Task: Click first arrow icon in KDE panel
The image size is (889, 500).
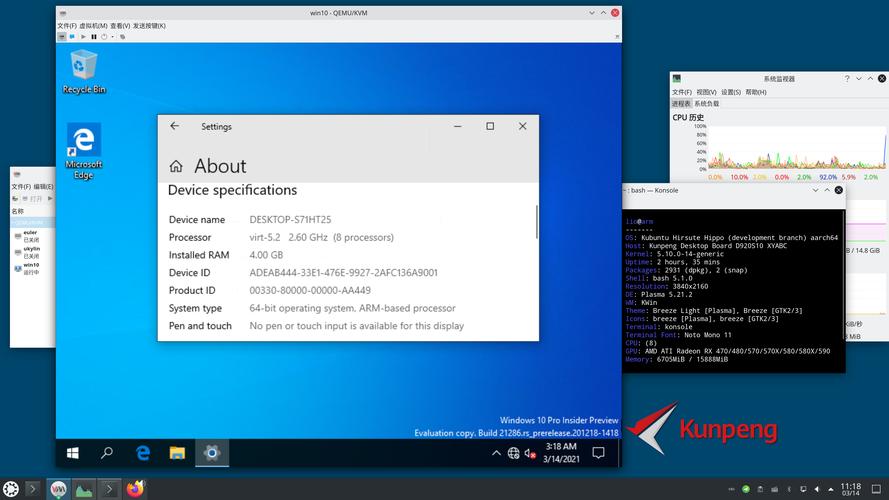Action: tap(32, 489)
